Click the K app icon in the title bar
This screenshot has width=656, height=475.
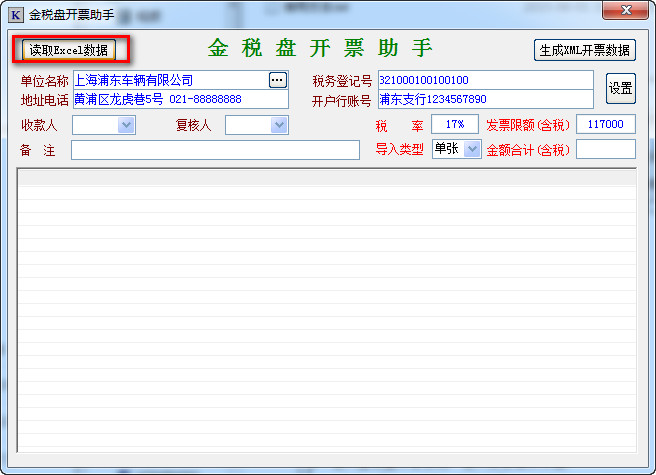pyautogui.click(x=15, y=15)
